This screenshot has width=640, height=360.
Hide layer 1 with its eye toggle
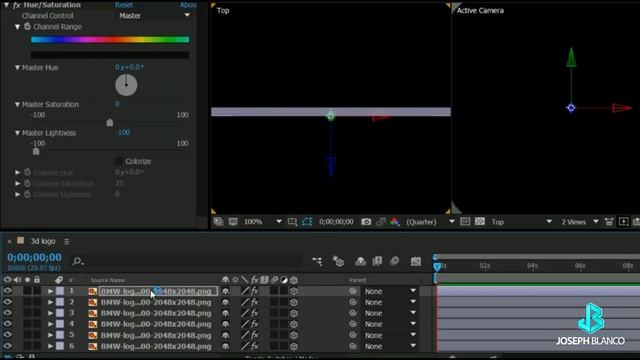7,291
